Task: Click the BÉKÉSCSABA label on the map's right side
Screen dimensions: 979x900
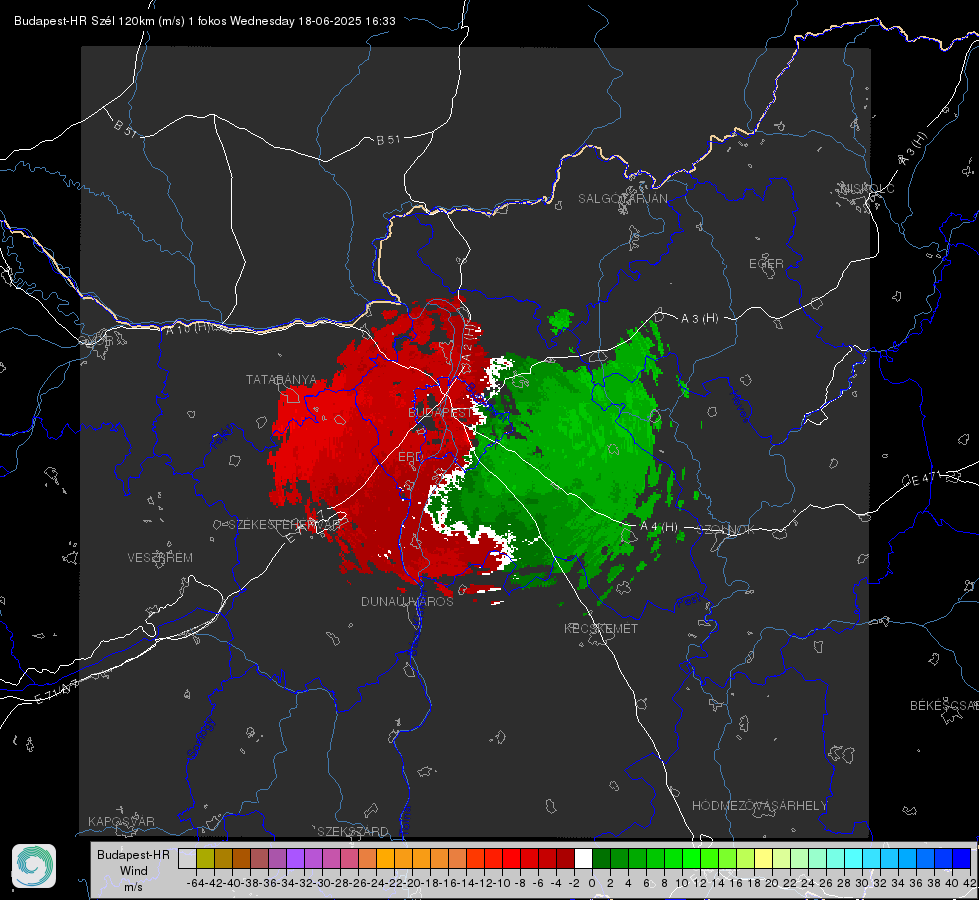Action: [944, 706]
